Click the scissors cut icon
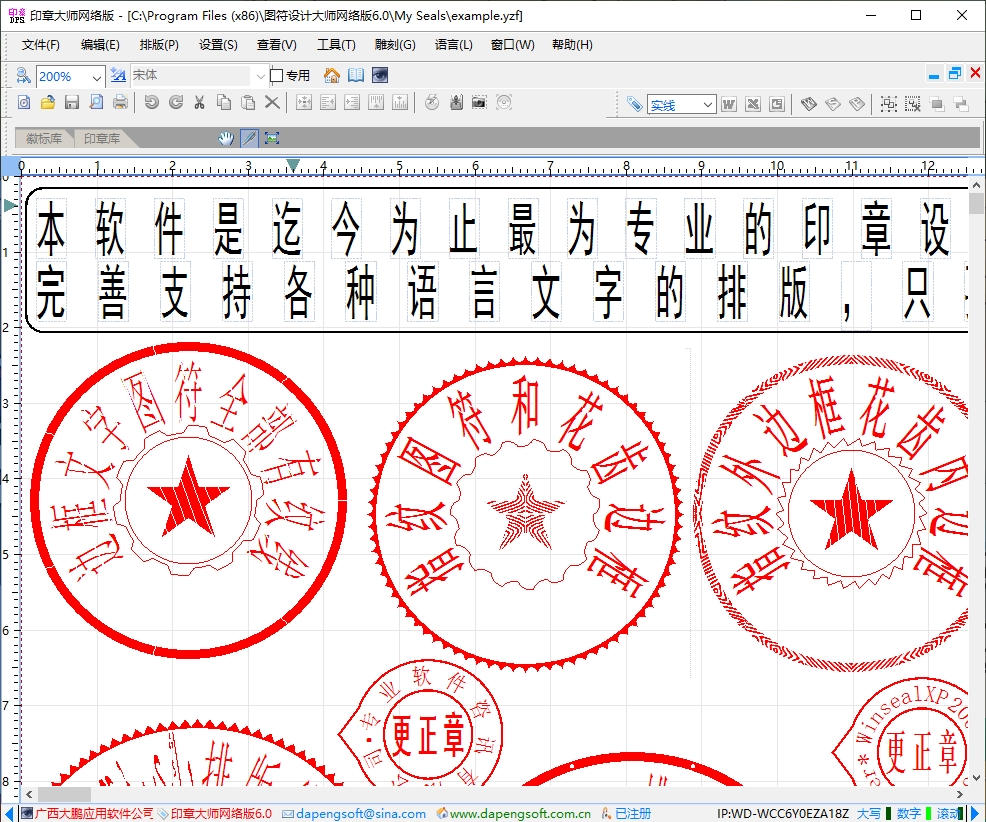Screen dimensions: 986x822 click(199, 102)
